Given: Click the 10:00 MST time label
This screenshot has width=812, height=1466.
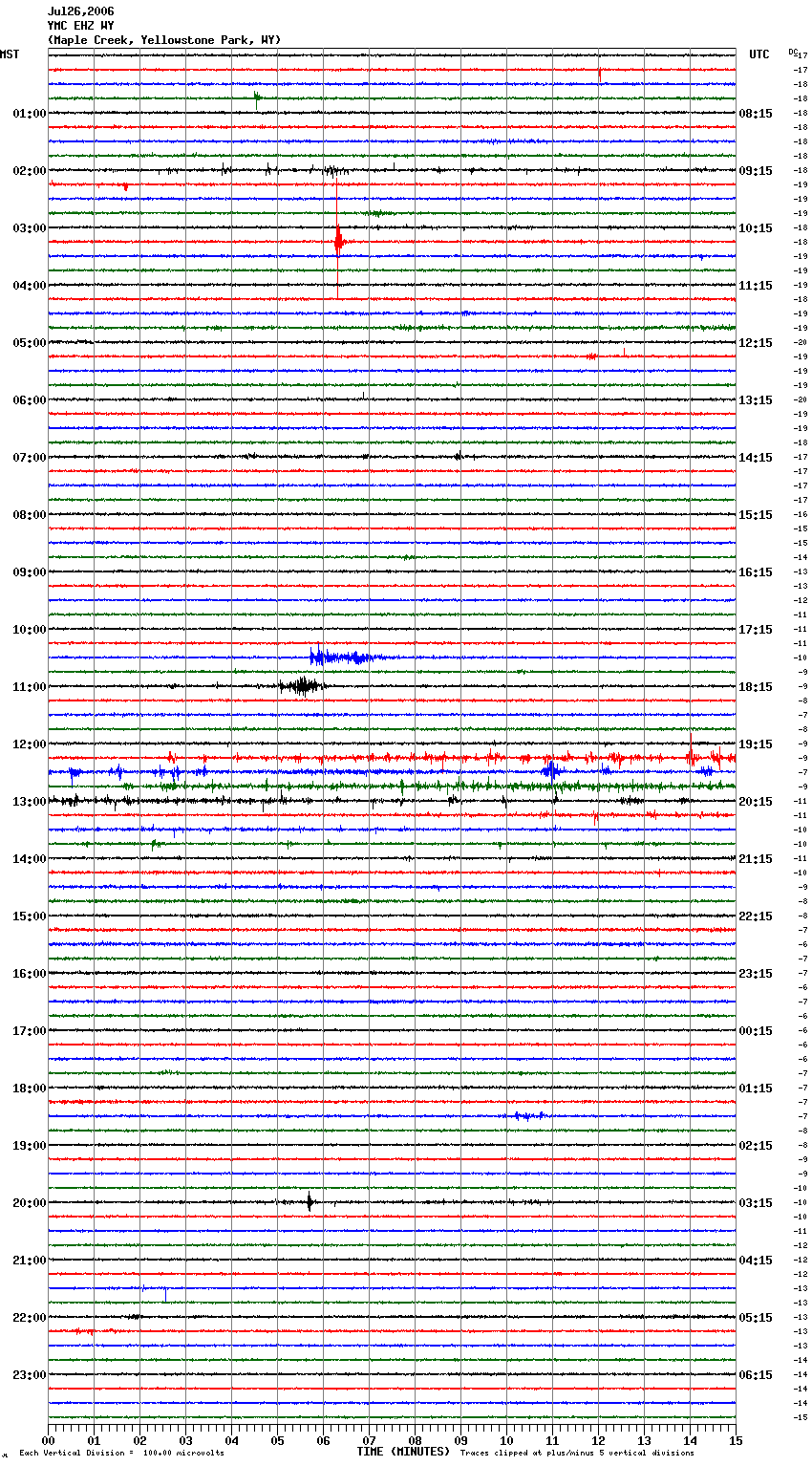Looking at the screenshot, I should coord(30,630).
